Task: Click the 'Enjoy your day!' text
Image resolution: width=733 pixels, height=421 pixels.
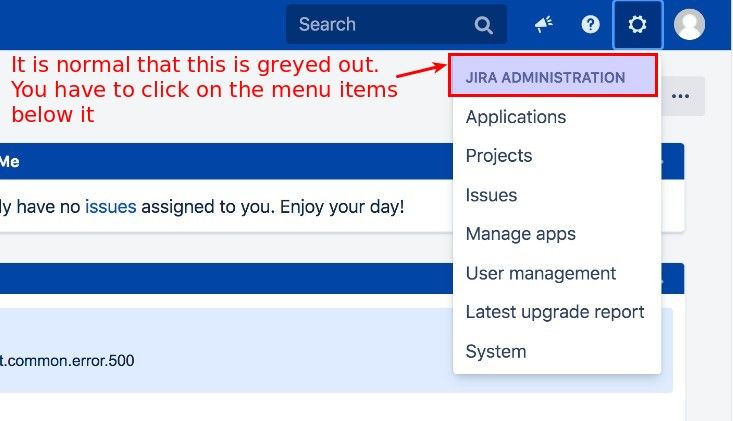Action: click(342, 207)
